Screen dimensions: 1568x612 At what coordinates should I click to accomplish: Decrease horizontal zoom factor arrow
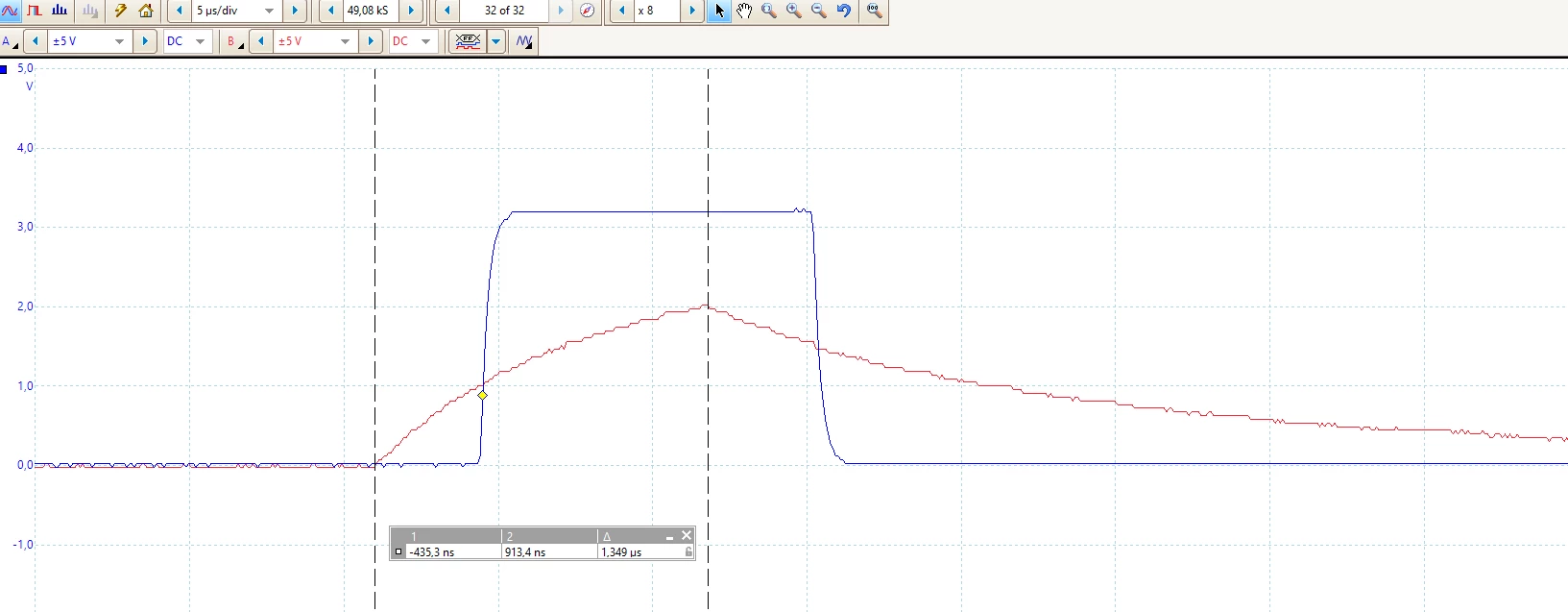621,11
